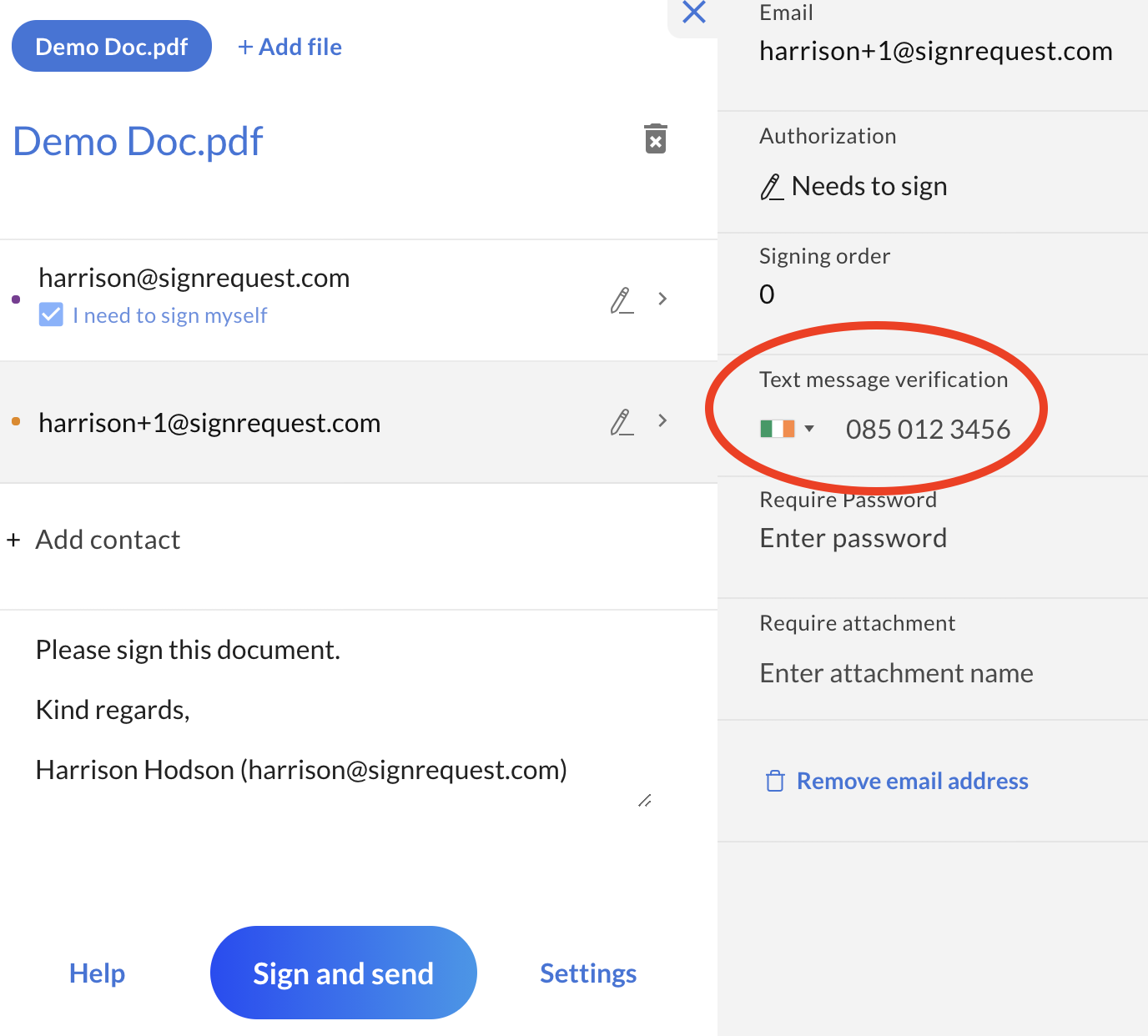Click the Signing order value 0

[767, 294]
